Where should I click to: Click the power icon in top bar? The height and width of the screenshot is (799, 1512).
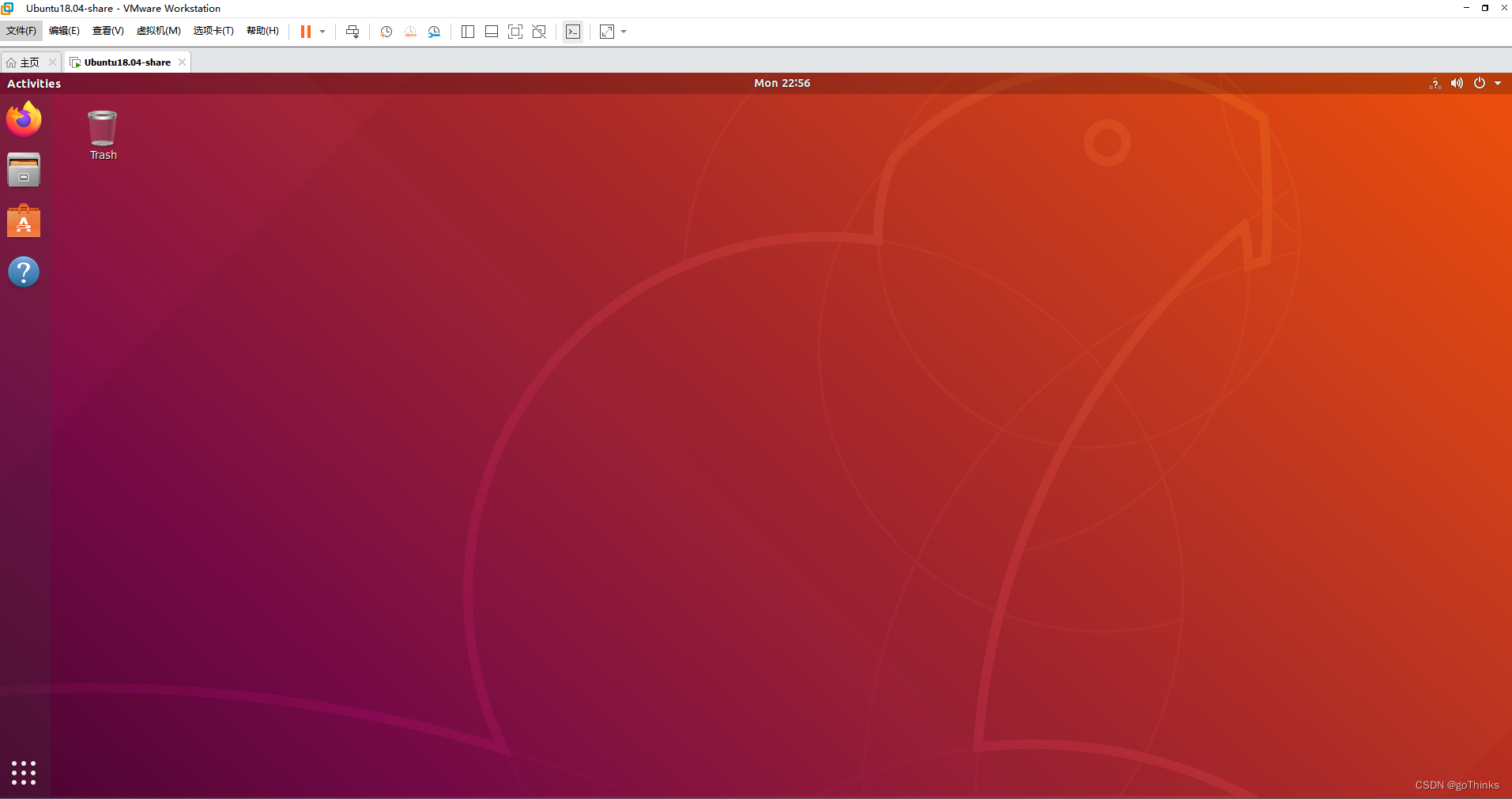(x=1479, y=83)
